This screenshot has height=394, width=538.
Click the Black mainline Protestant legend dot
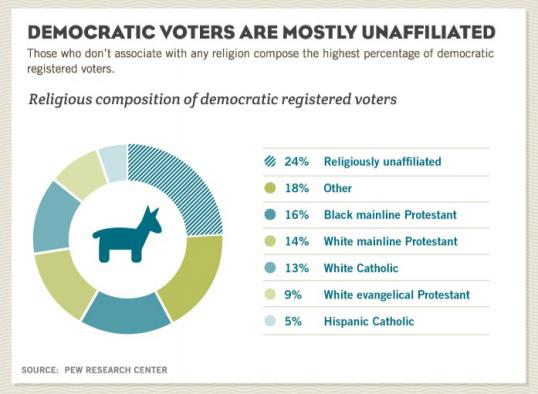tap(270, 215)
